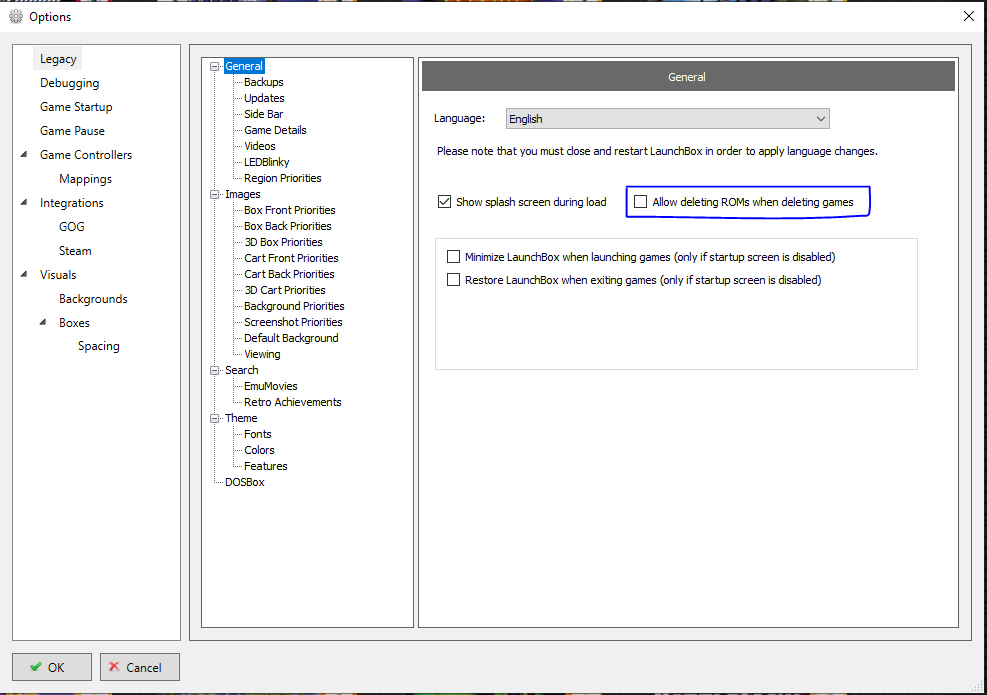Open GOG integration settings

[x=72, y=227]
